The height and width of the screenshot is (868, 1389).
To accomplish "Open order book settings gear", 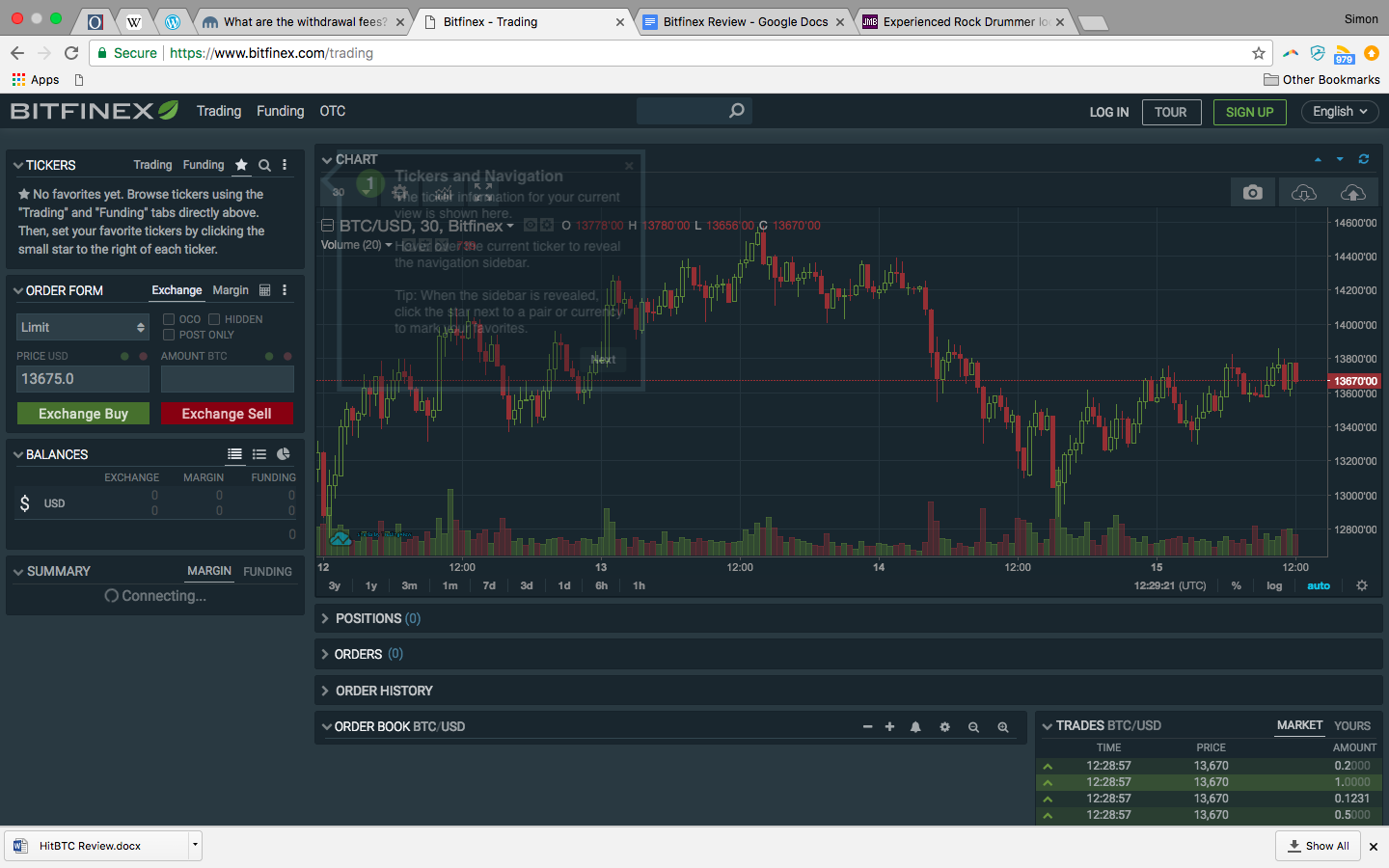I will coord(945,727).
